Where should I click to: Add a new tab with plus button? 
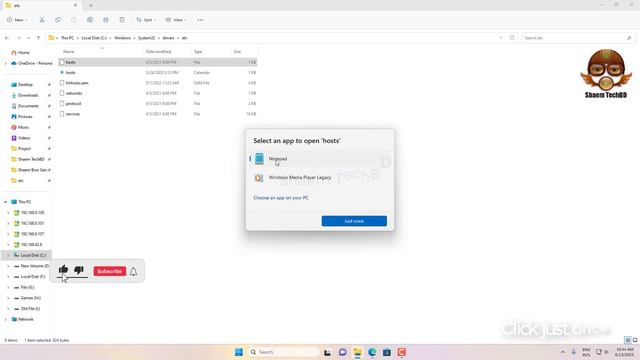click(x=91, y=5)
